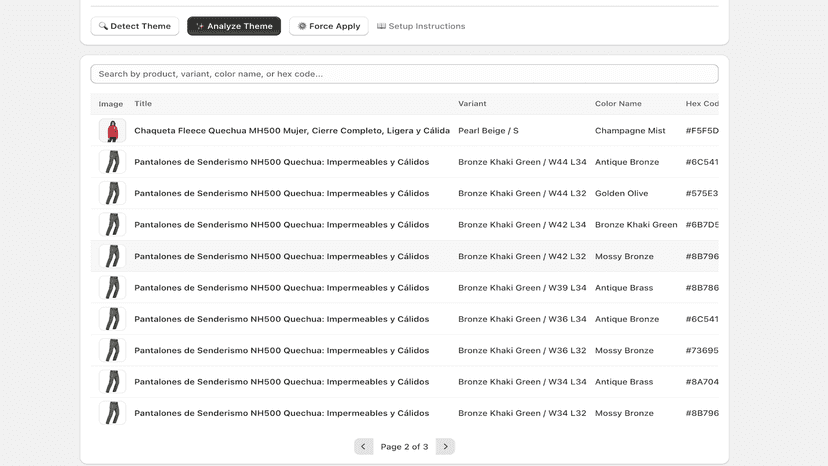This screenshot has width=828, height=466.
Task: Open the red fleece jacket thumbnail
Action: click(x=112, y=131)
